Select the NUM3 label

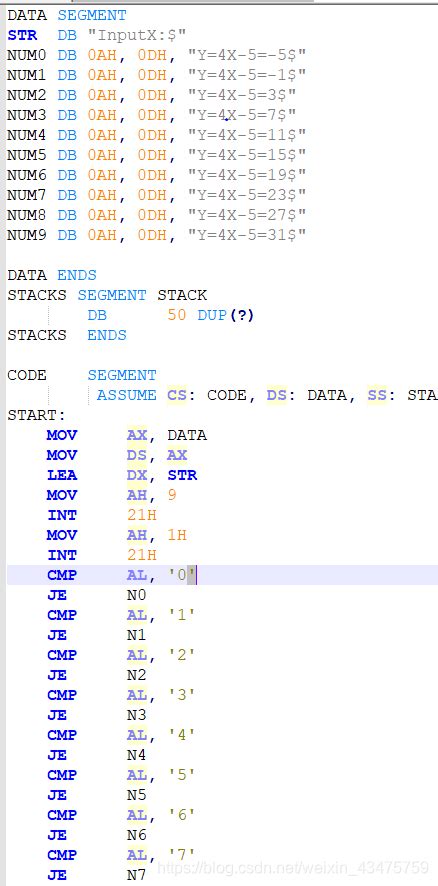[27, 115]
